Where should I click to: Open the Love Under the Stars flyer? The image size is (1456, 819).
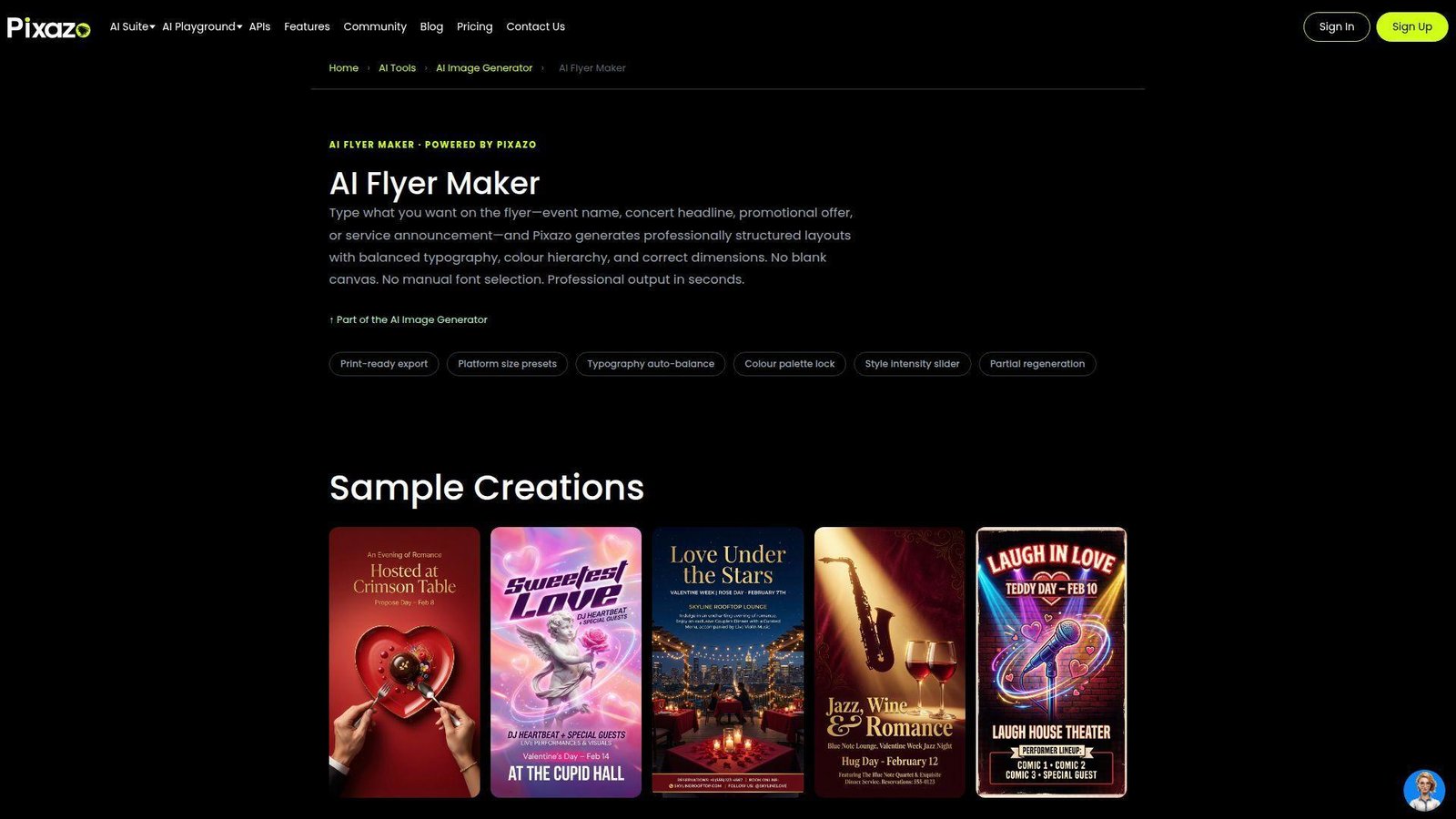point(728,662)
